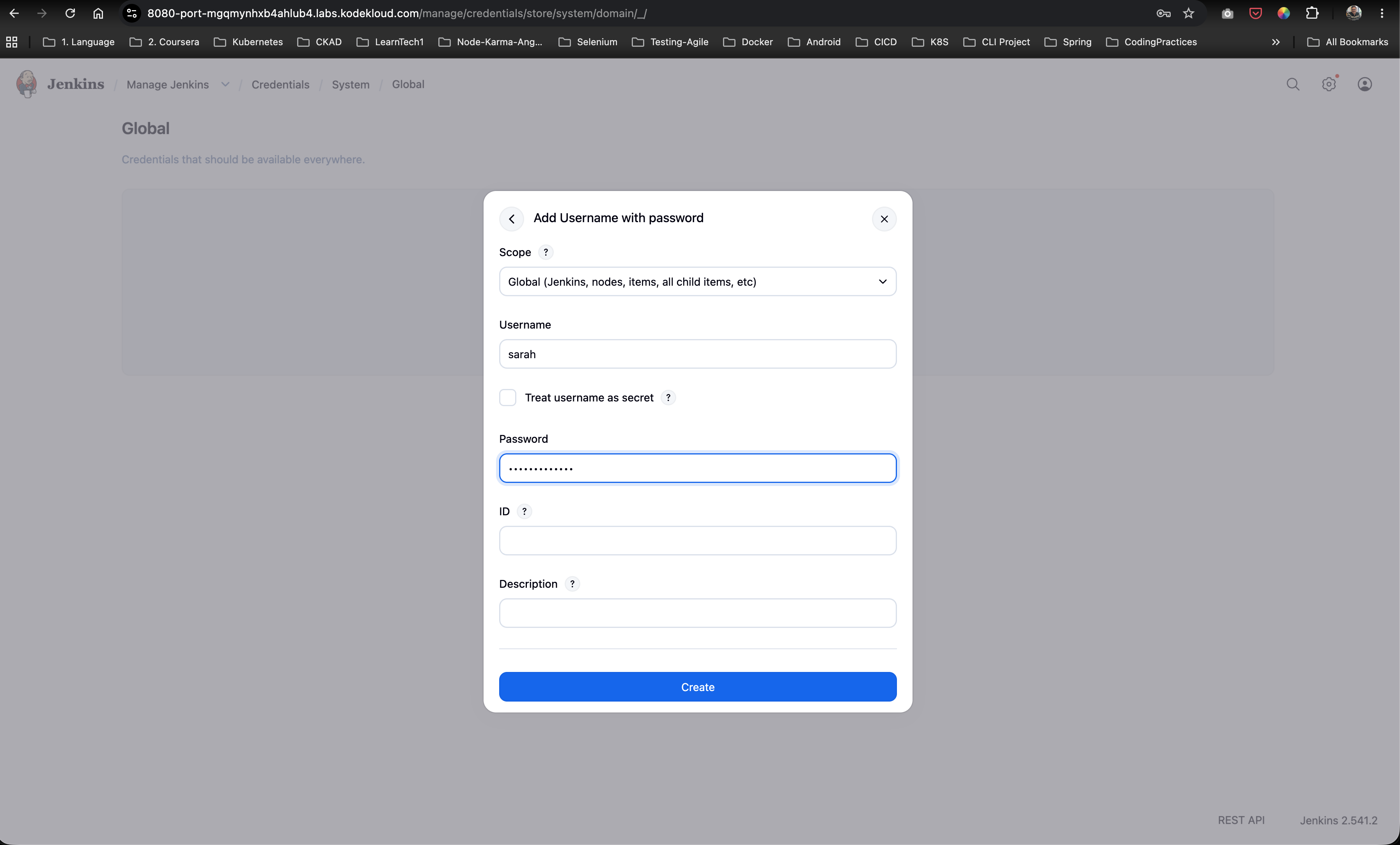Open the REST API link
This screenshot has height=845, width=1400.
1241,820
